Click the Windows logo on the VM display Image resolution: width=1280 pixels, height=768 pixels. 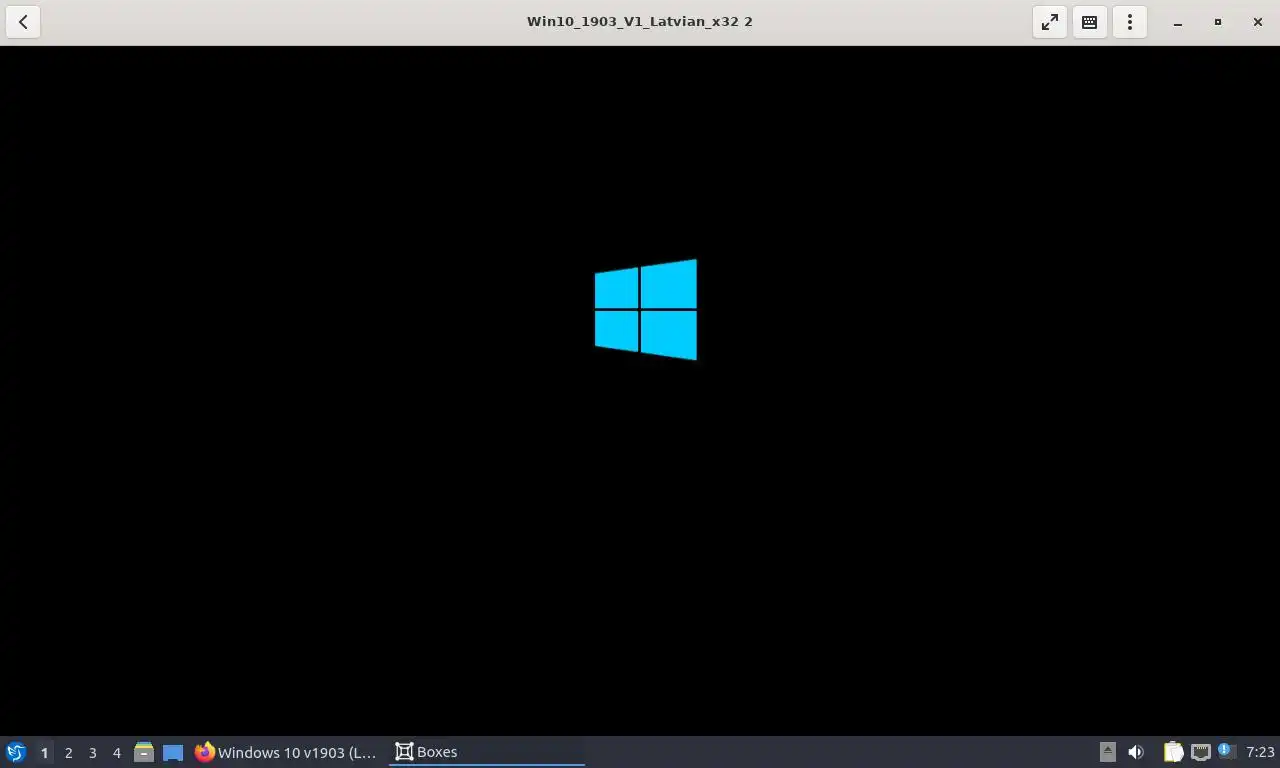(646, 310)
